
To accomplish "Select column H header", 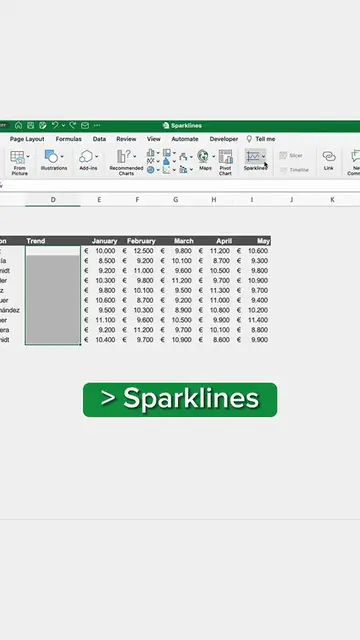I will click(x=213, y=200).
